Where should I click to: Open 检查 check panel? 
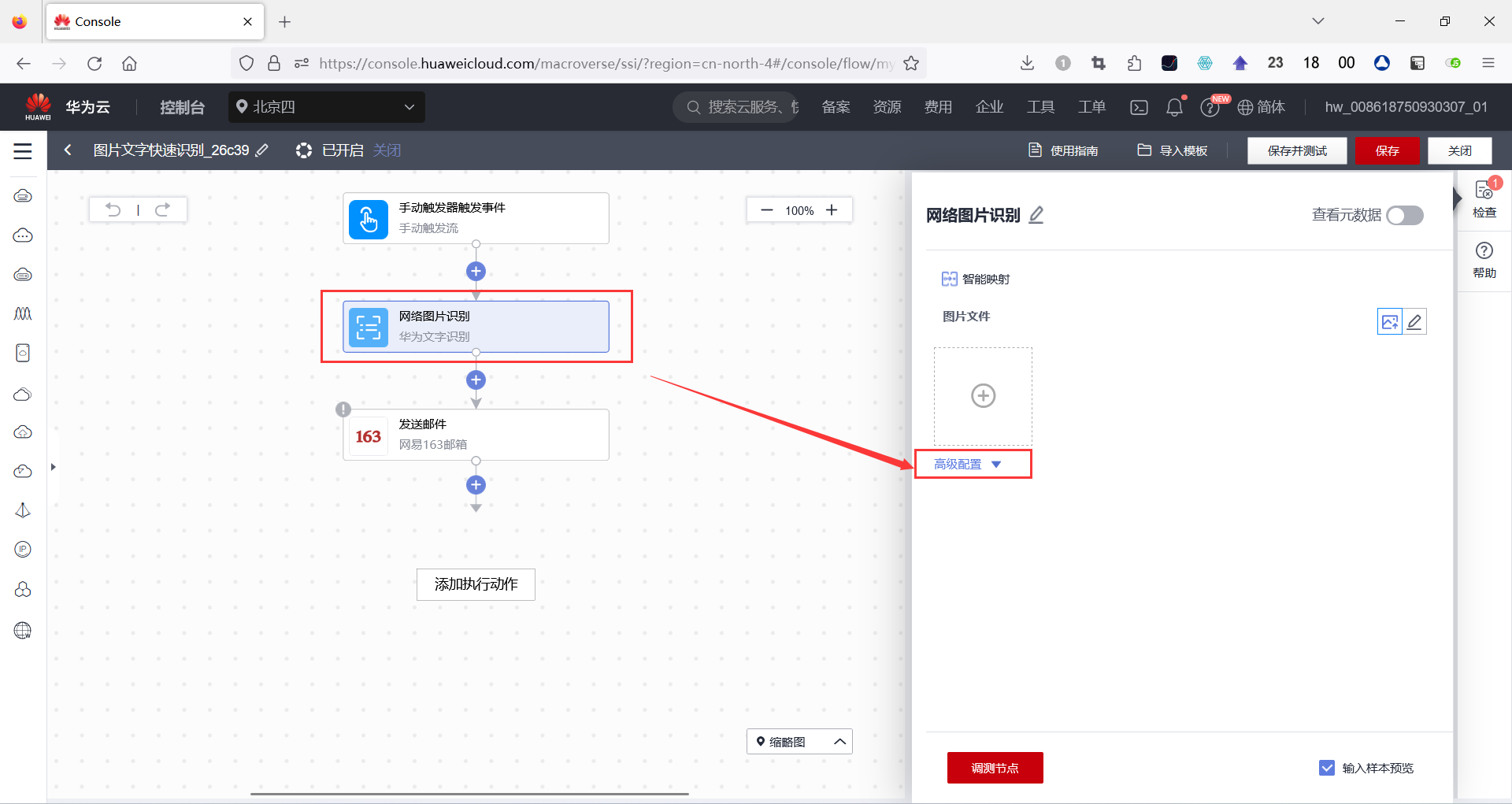point(1484,200)
